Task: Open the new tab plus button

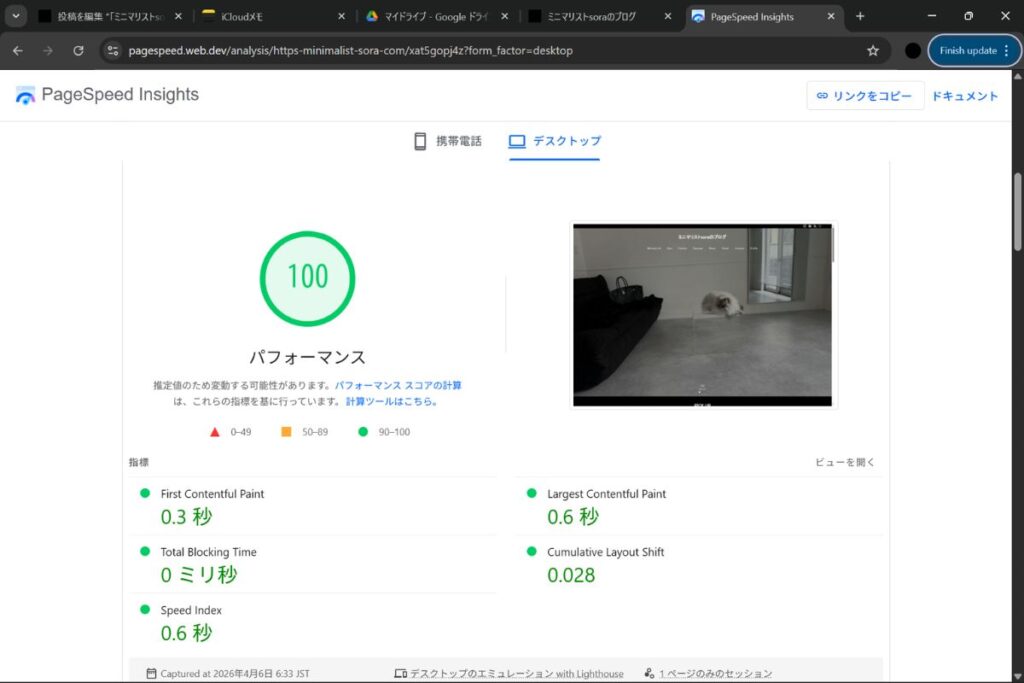Action: click(x=860, y=16)
